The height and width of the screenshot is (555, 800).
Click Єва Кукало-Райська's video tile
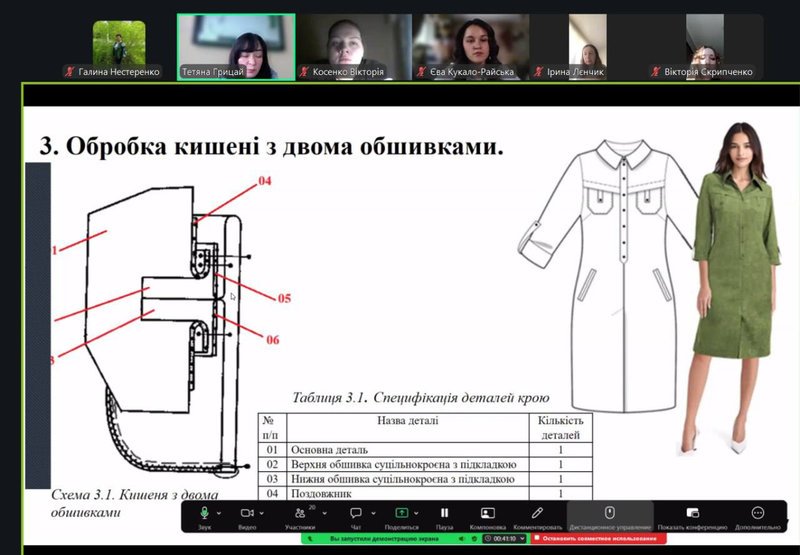[470, 46]
